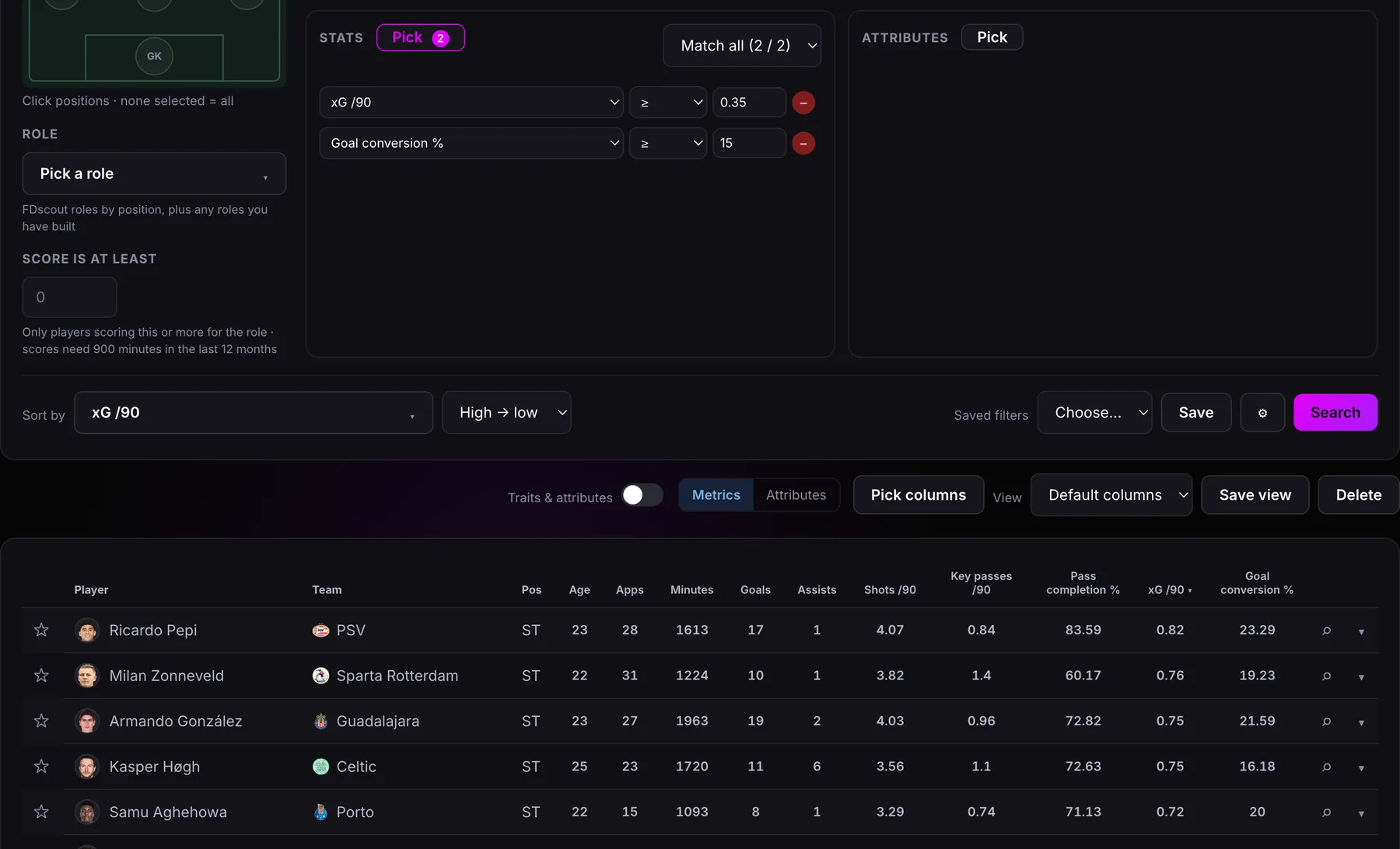Toggle Traits & attributes switch

642,495
